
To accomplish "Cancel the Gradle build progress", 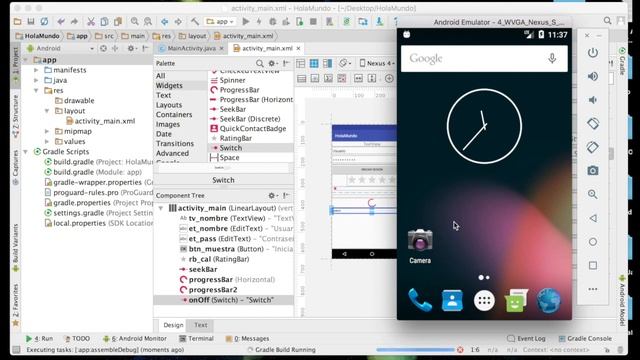I will click(460, 350).
